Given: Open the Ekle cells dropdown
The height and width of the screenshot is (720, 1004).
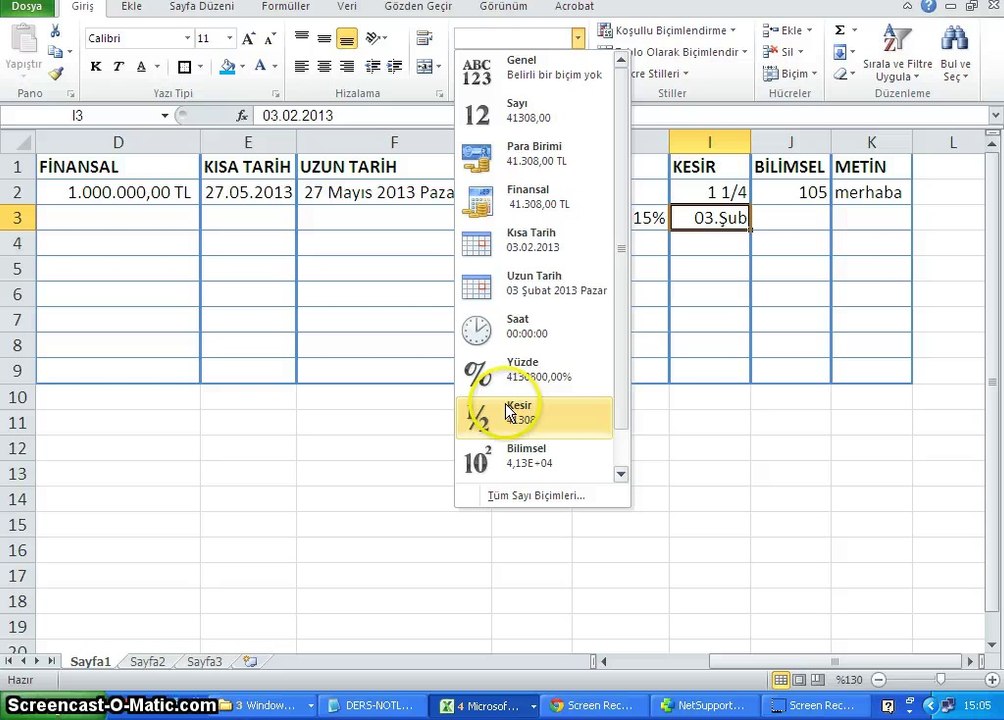Looking at the screenshot, I should click(x=788, y=30).
